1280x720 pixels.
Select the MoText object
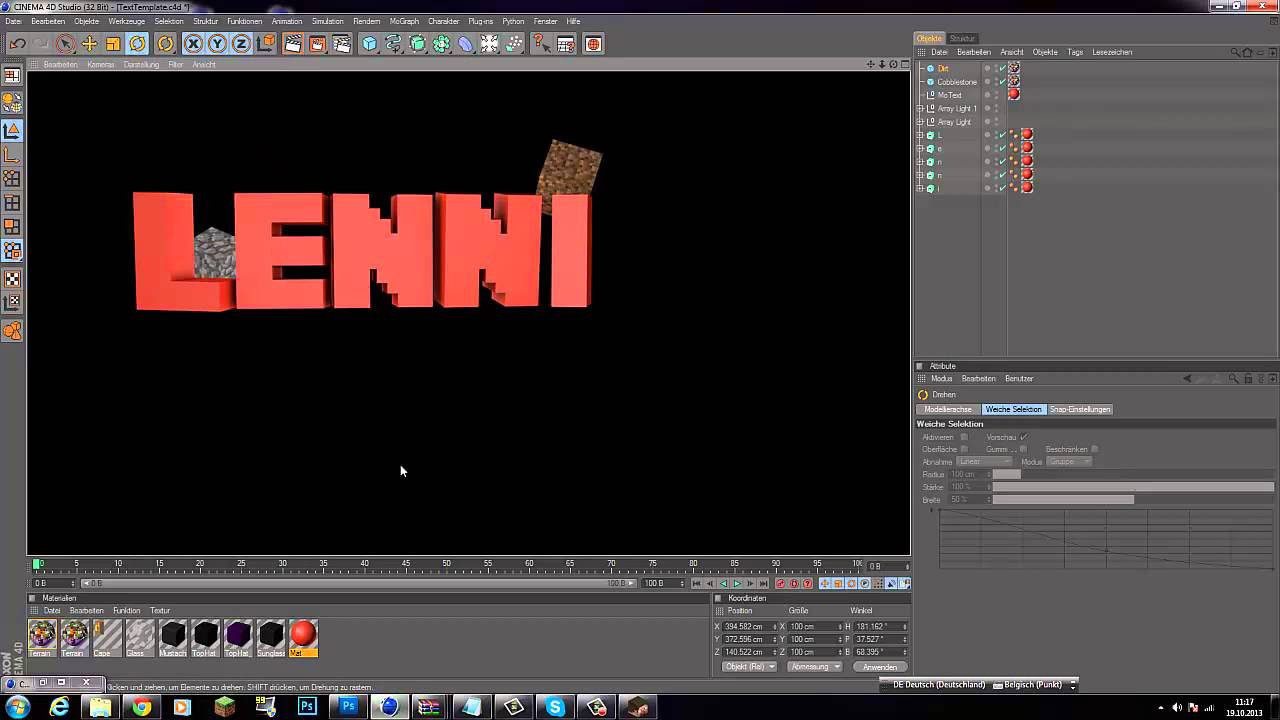click(949, 95)
